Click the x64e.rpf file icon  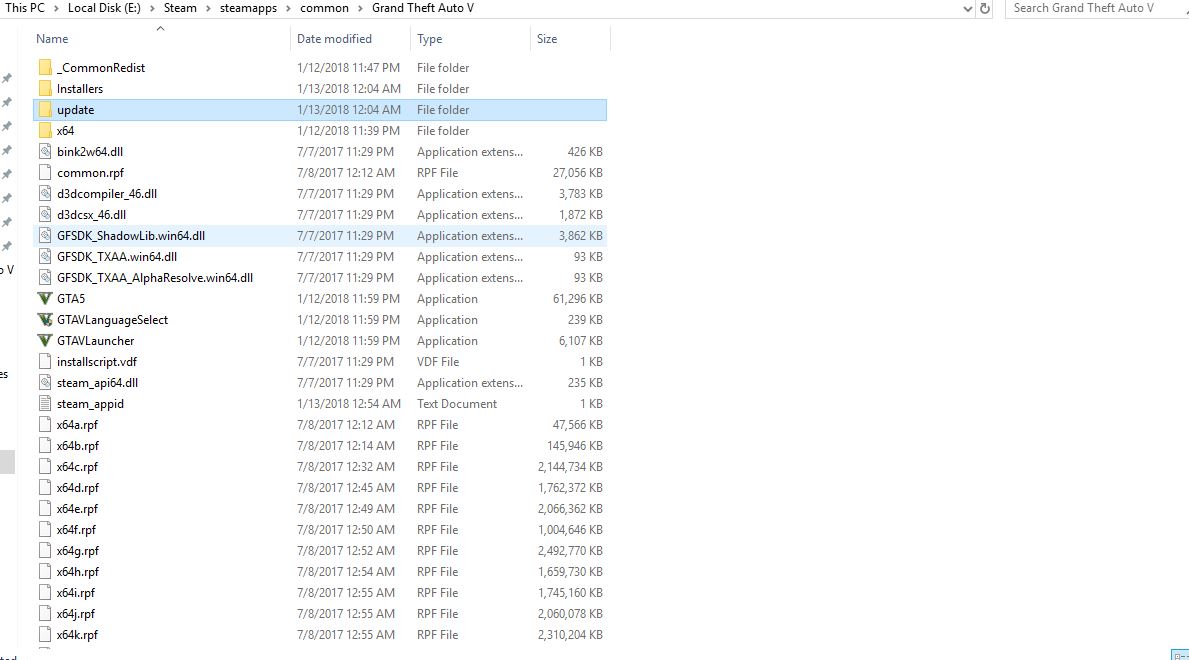point(45,509)
